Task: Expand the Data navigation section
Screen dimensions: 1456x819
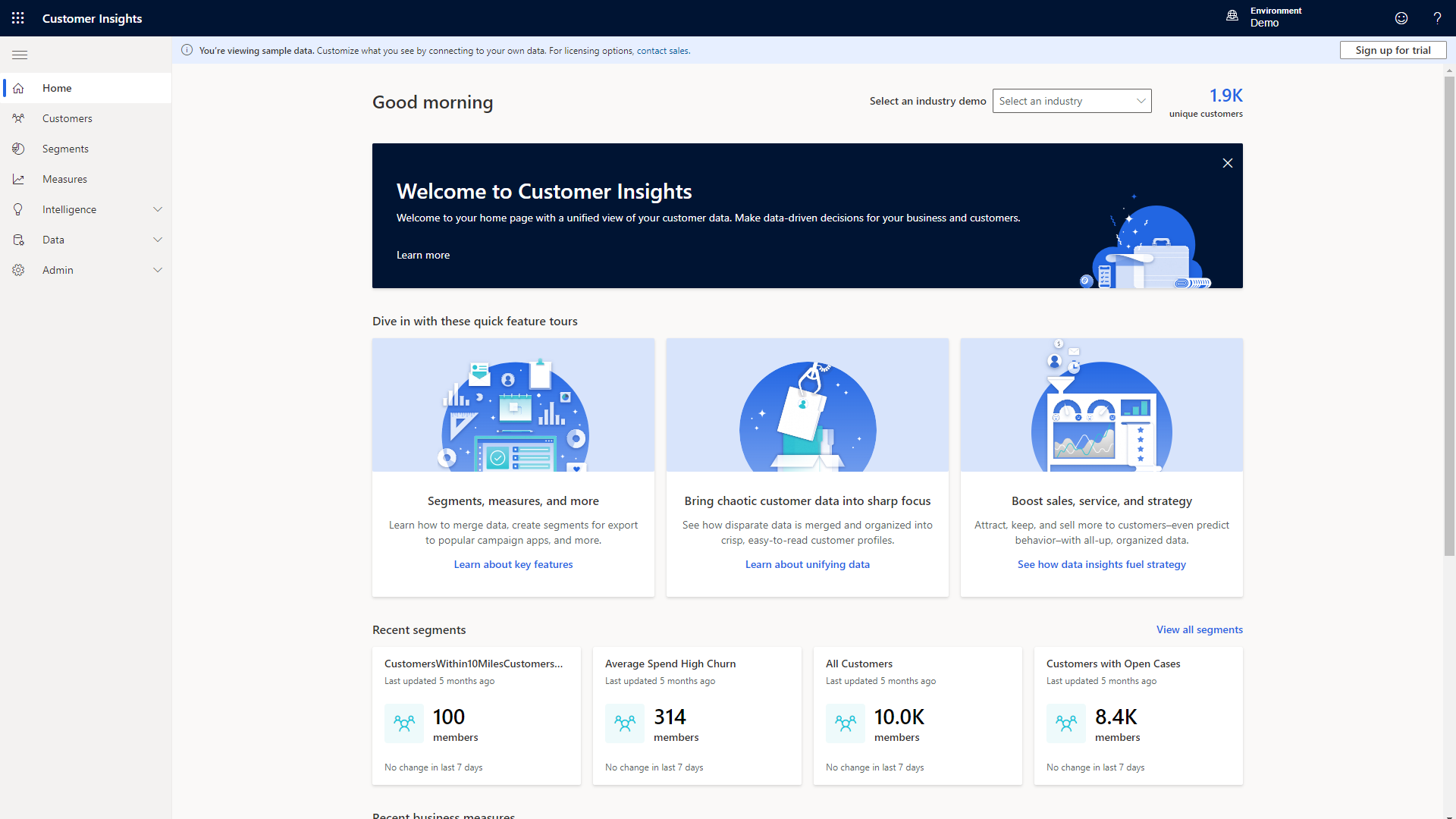Action: tap(158, 240)
